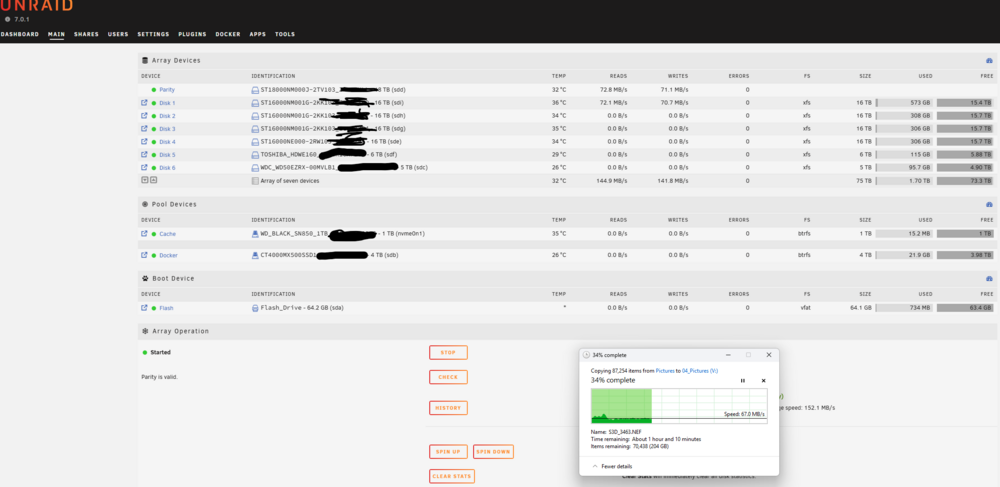Open the Cache pool device link

coord(167,234)
